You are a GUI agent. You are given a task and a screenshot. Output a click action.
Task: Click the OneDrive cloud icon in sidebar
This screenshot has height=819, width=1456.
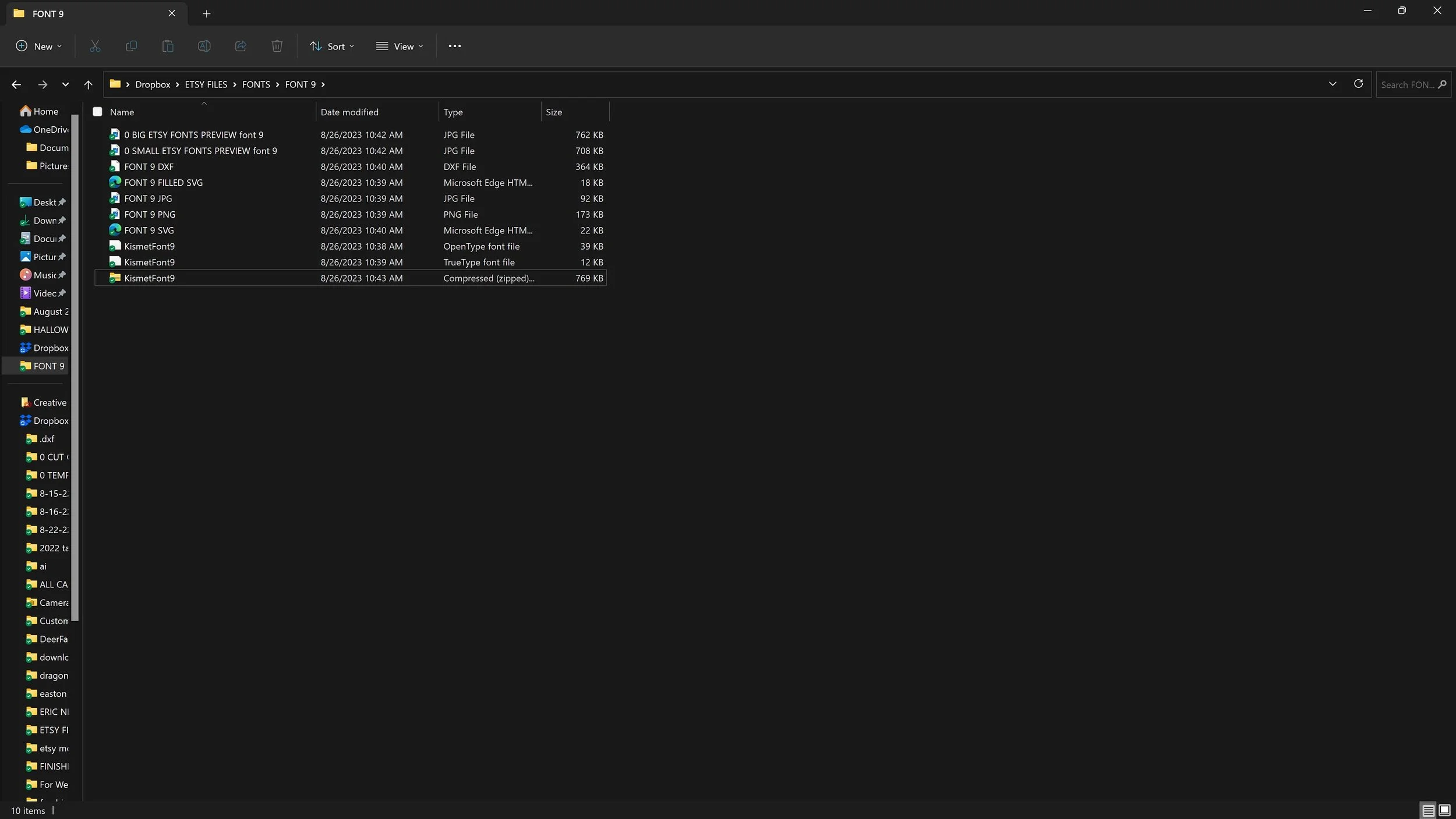point(26,129)
